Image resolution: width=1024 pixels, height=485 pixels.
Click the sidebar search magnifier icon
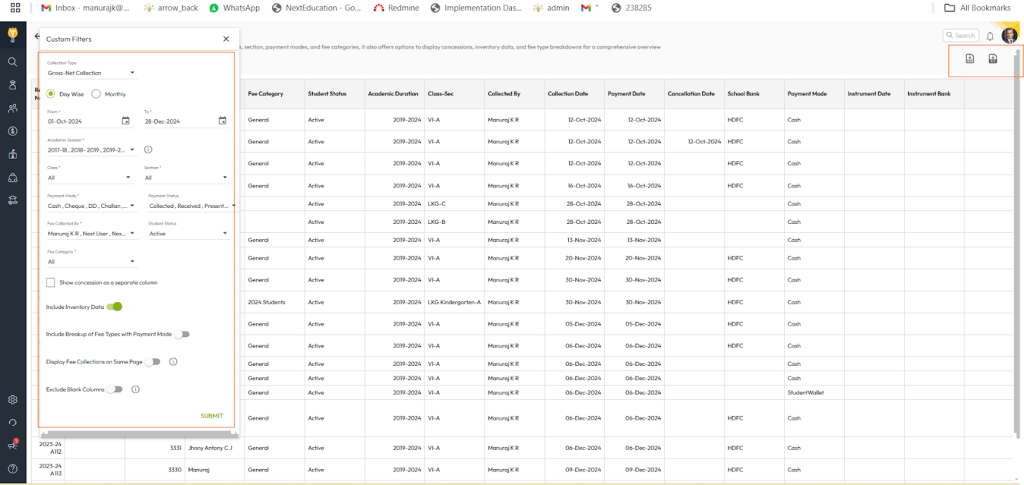click(x=12, y=62)
